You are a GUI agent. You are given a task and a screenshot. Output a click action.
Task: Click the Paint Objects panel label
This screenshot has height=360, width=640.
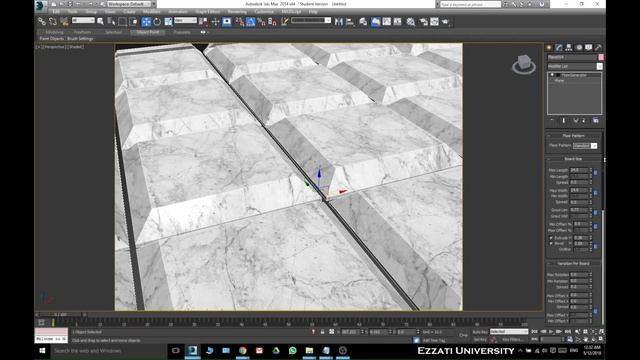pyautogui.click(x=51, y=39)
